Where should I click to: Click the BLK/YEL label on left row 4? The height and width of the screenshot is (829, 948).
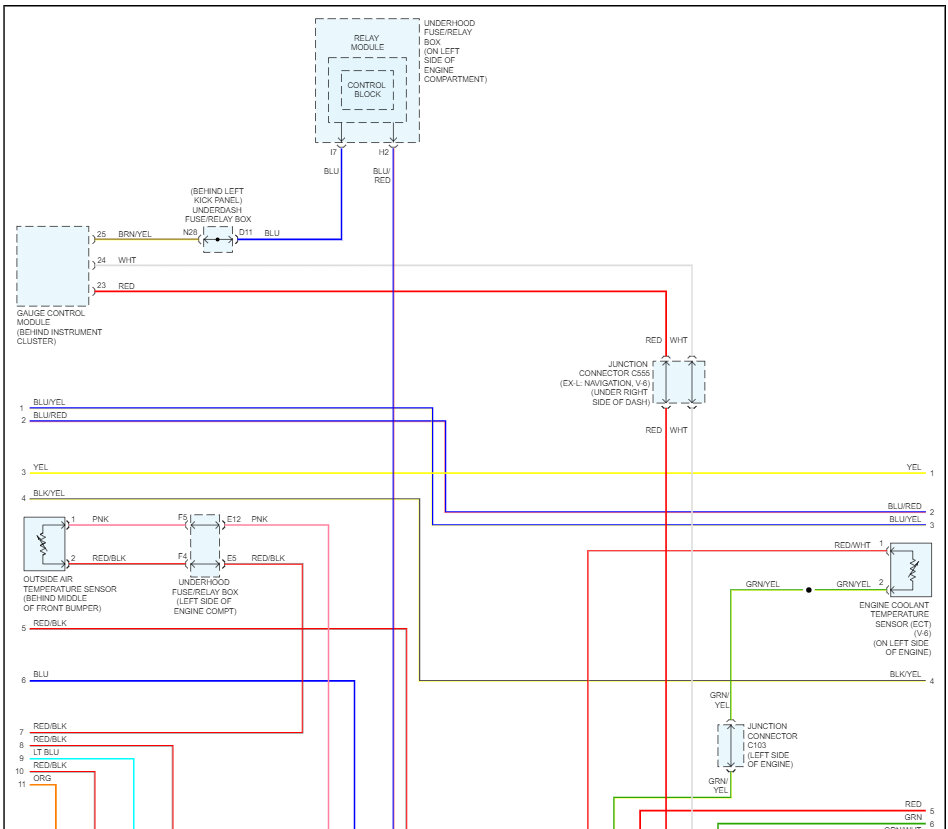tap(49, 493)
